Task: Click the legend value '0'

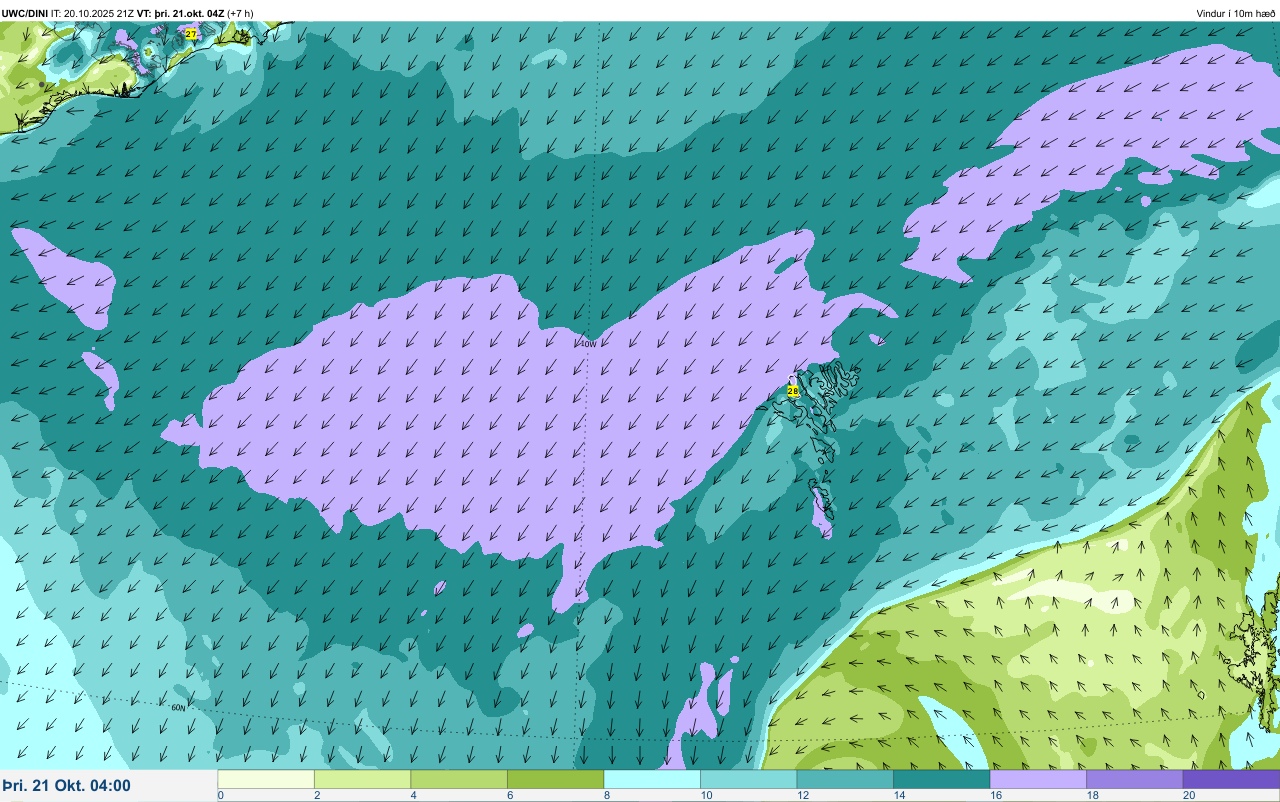Action: pyautogui.click(x=220, y=795)
